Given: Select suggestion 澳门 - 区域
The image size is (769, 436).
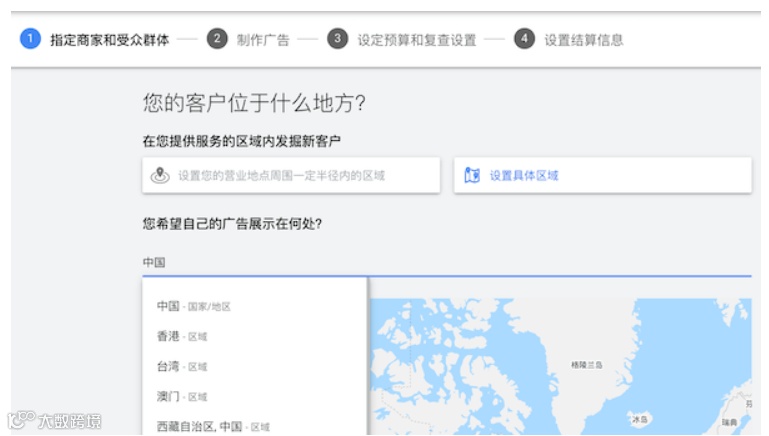Looking at the screenshot, I should click(x=255, y=396).
